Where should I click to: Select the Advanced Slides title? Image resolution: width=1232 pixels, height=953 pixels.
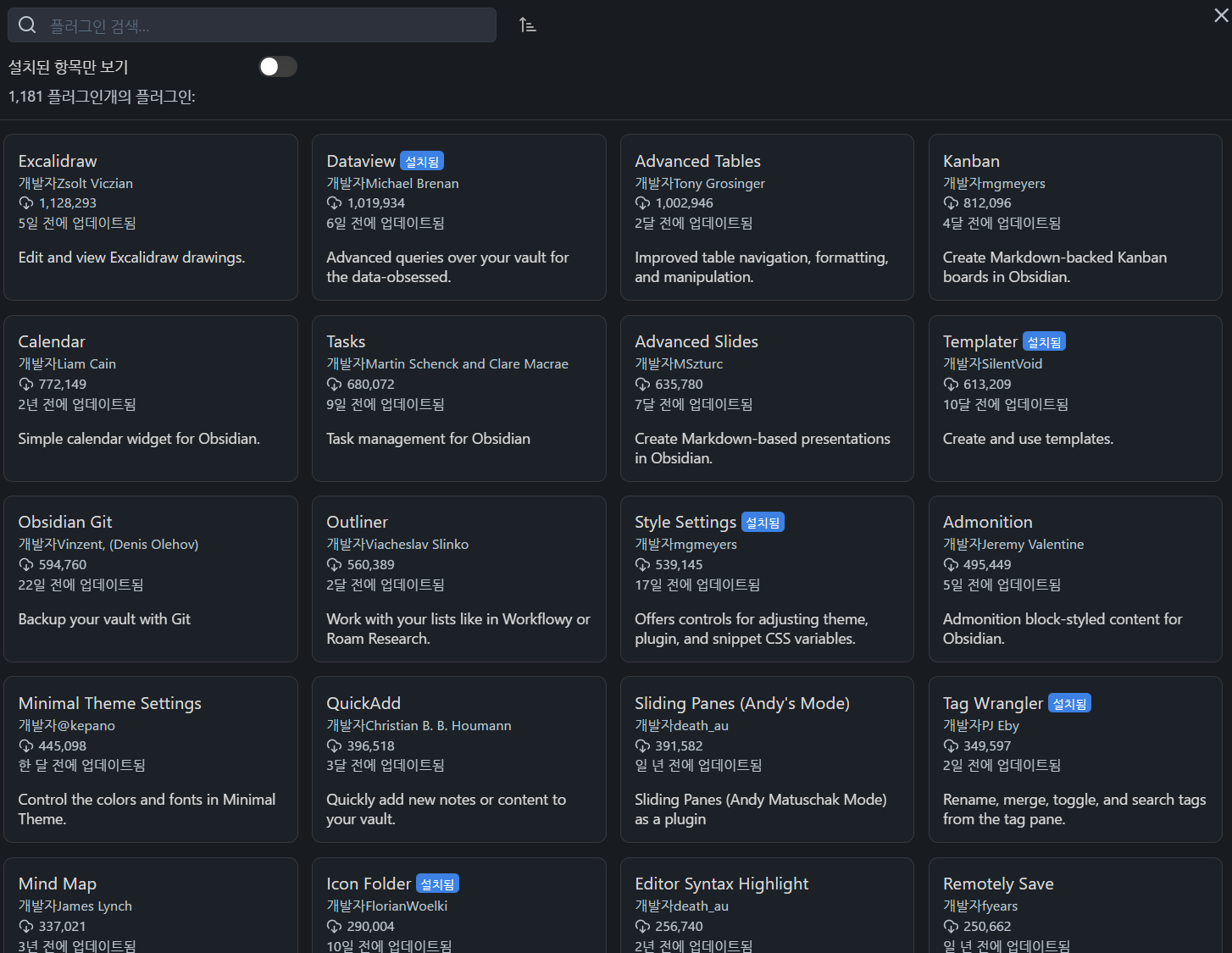pos(696,341)
